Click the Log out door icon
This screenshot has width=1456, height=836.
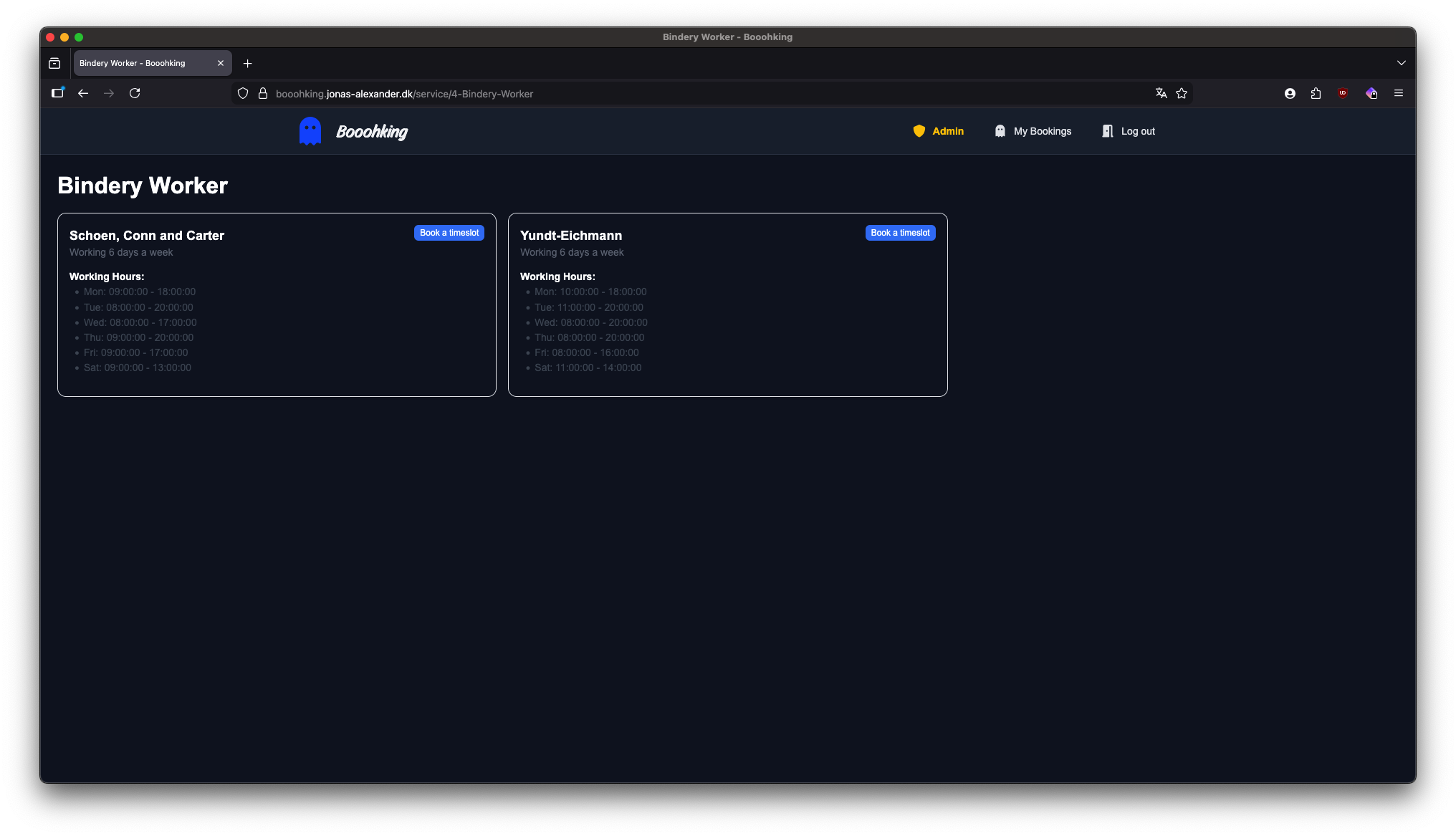coord(1108,131)
